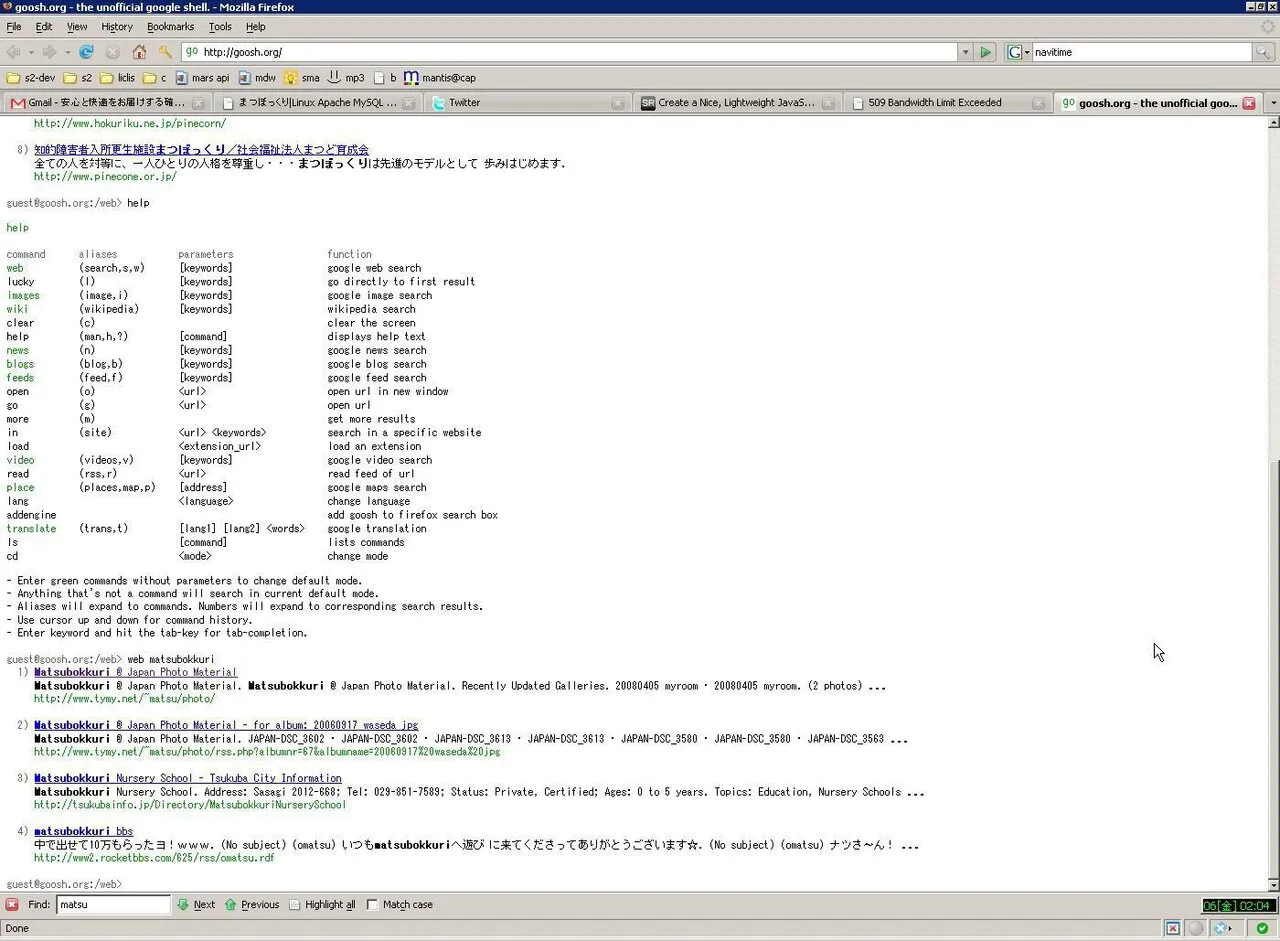
Task: Click the green Go arrow button
Action: tap(986, 52)
